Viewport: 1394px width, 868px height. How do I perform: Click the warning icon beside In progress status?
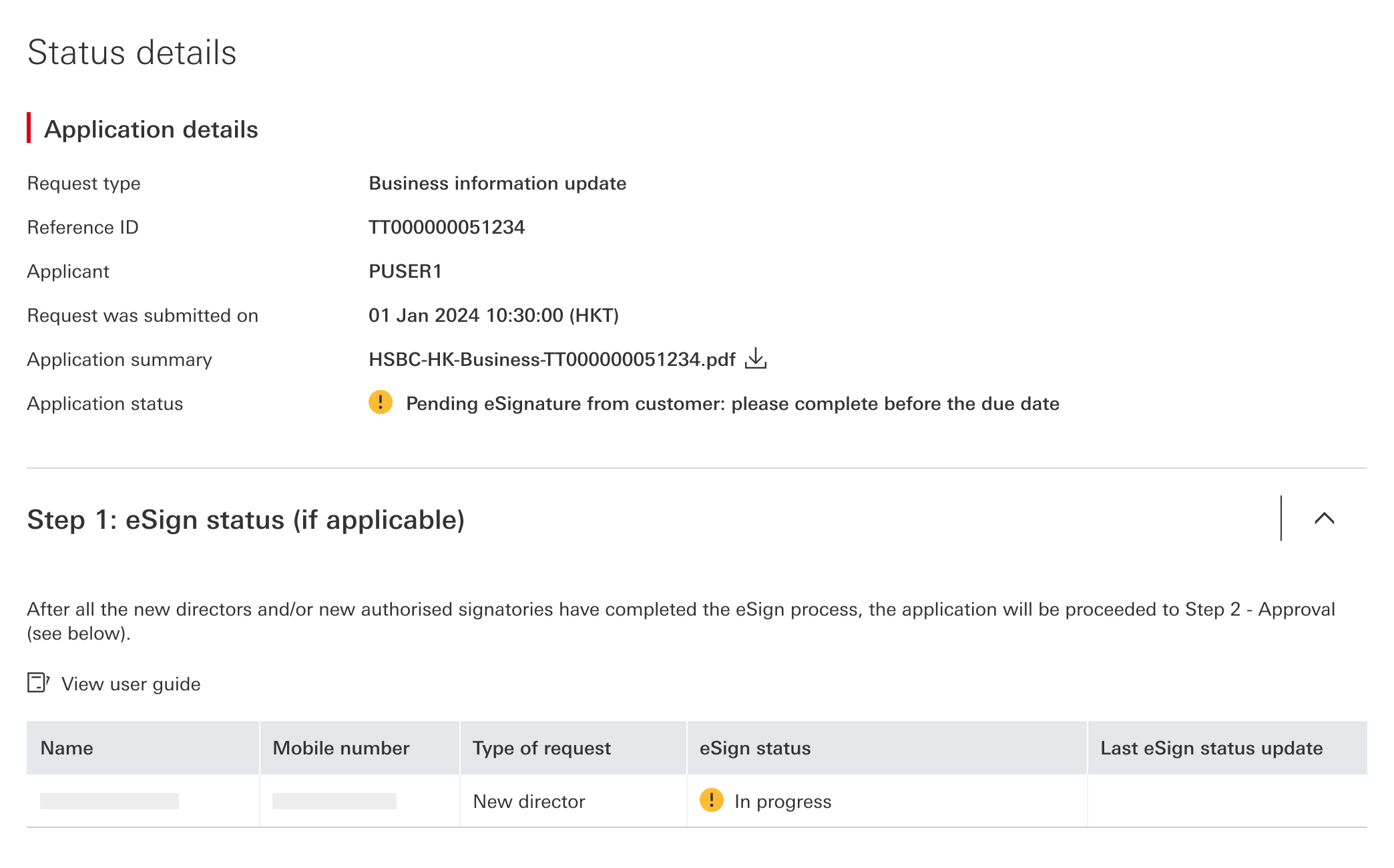713,800
